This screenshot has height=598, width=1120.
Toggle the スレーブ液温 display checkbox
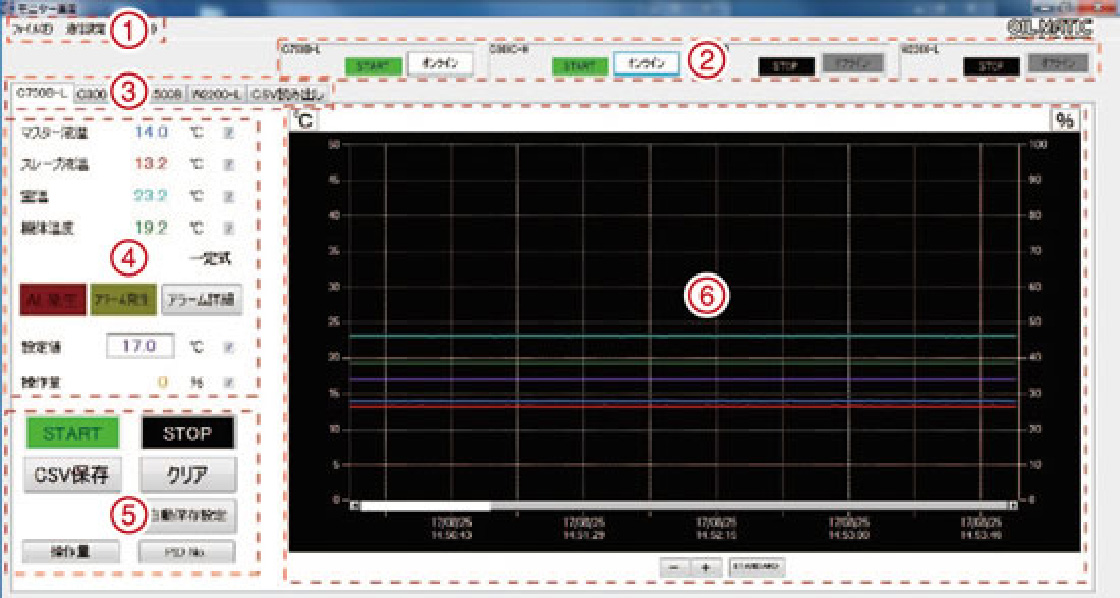tap(228, 163)
